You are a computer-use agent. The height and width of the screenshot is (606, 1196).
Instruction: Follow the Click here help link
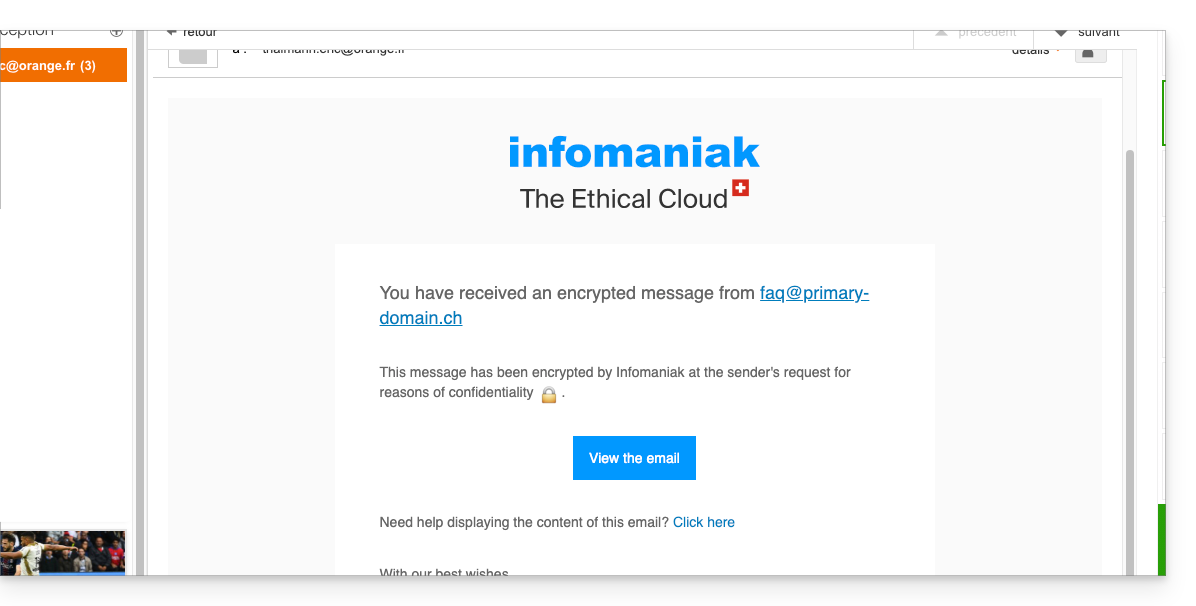(704, 522)
